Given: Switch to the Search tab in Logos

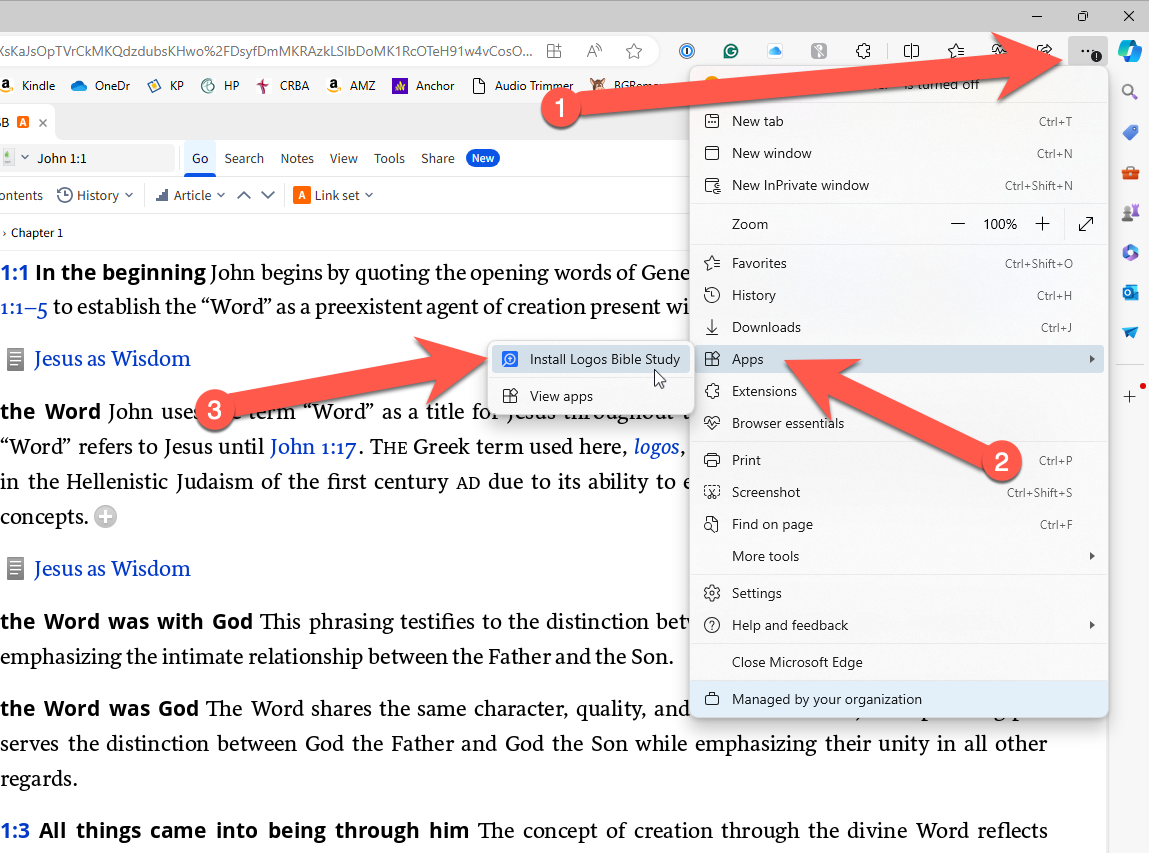Looking at the screenshot, I should (244, 158).
